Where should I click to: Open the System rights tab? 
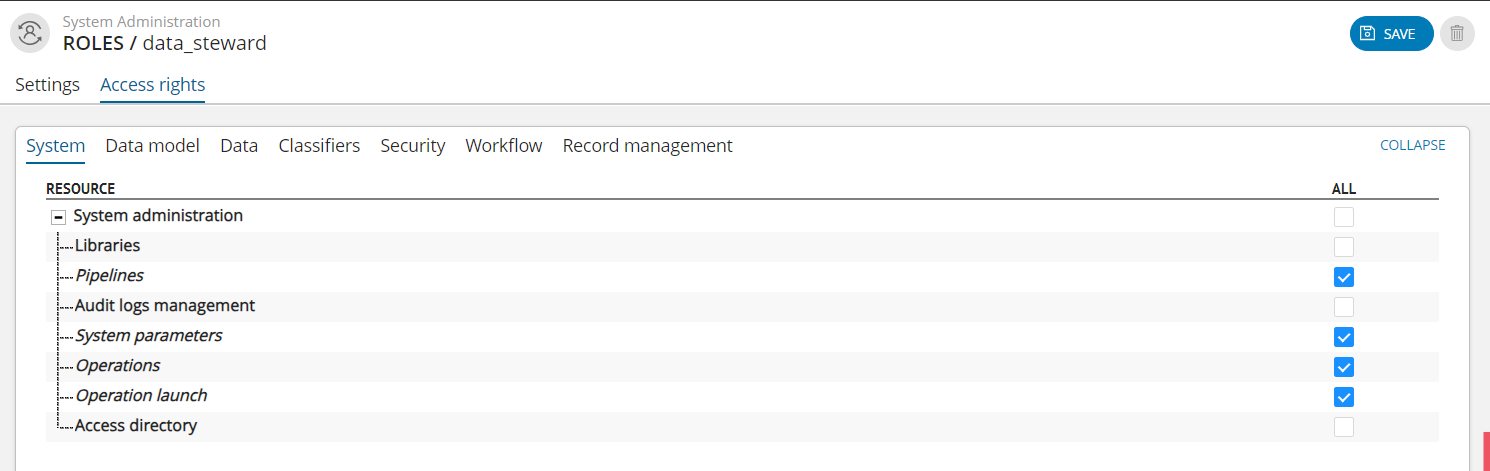pos(56,146)
